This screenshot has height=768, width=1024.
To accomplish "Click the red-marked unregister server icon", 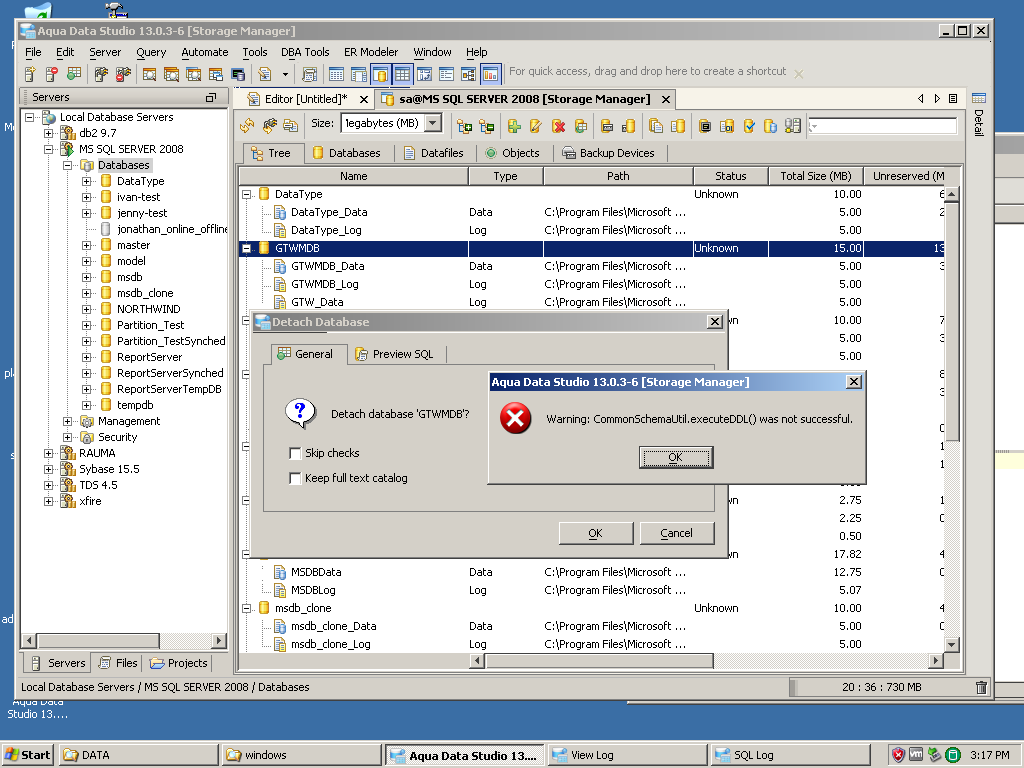I will click(52, 74).
